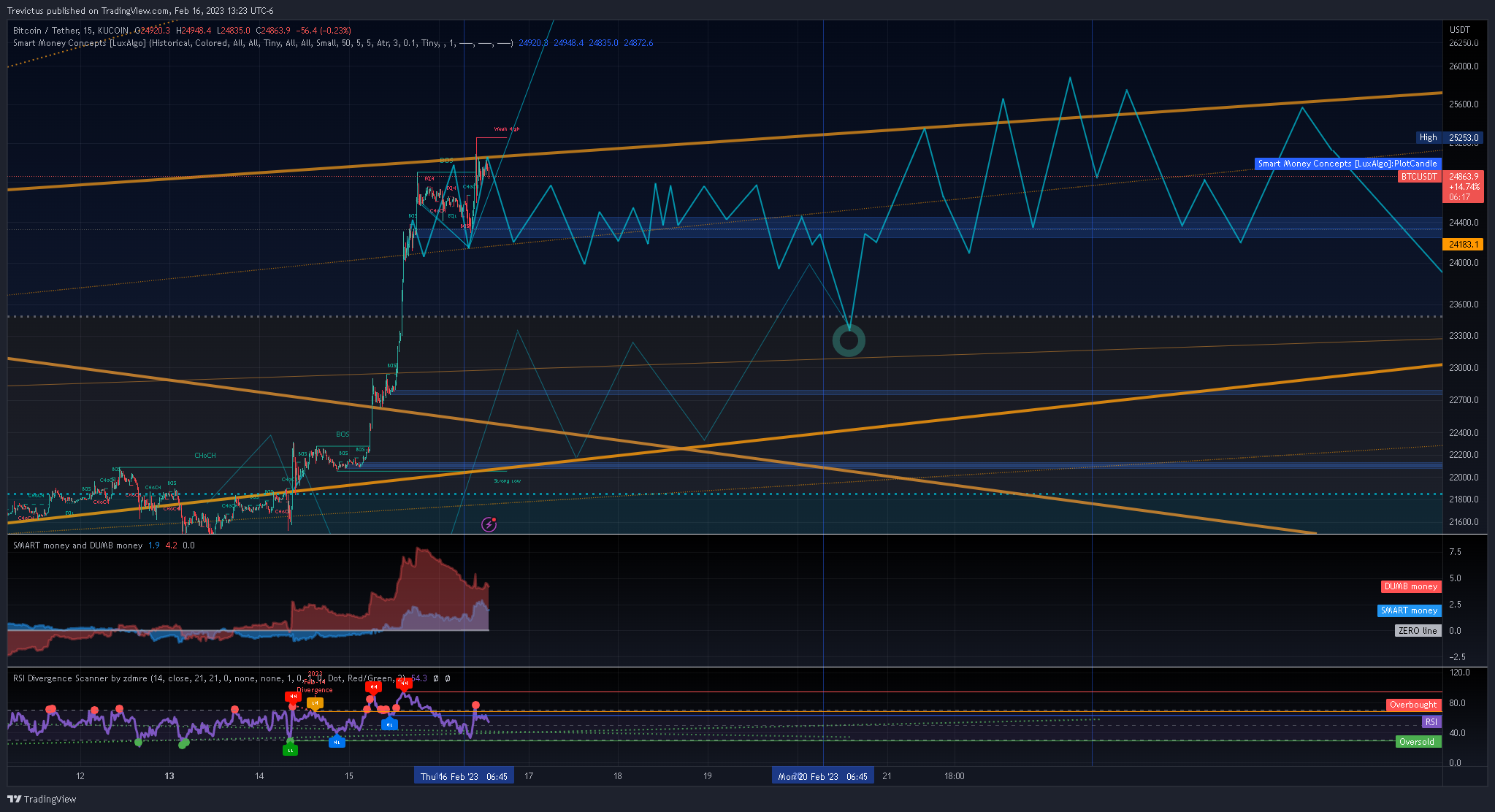Click the smart money value 1.9
This screenshot has height=812, width=1495.
[153, 545]
